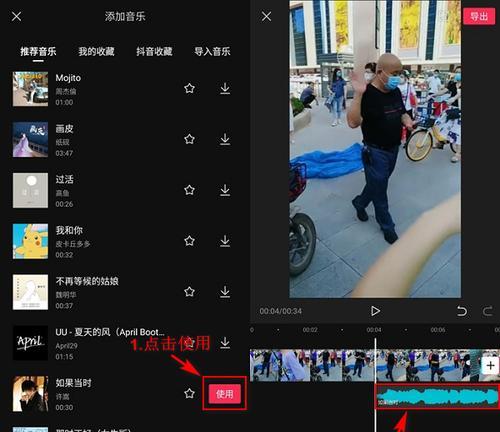The width and height of the screenshot is (500, 432).
Task: Download 不再等候的姑娘 song
Action: coord(225,292)
